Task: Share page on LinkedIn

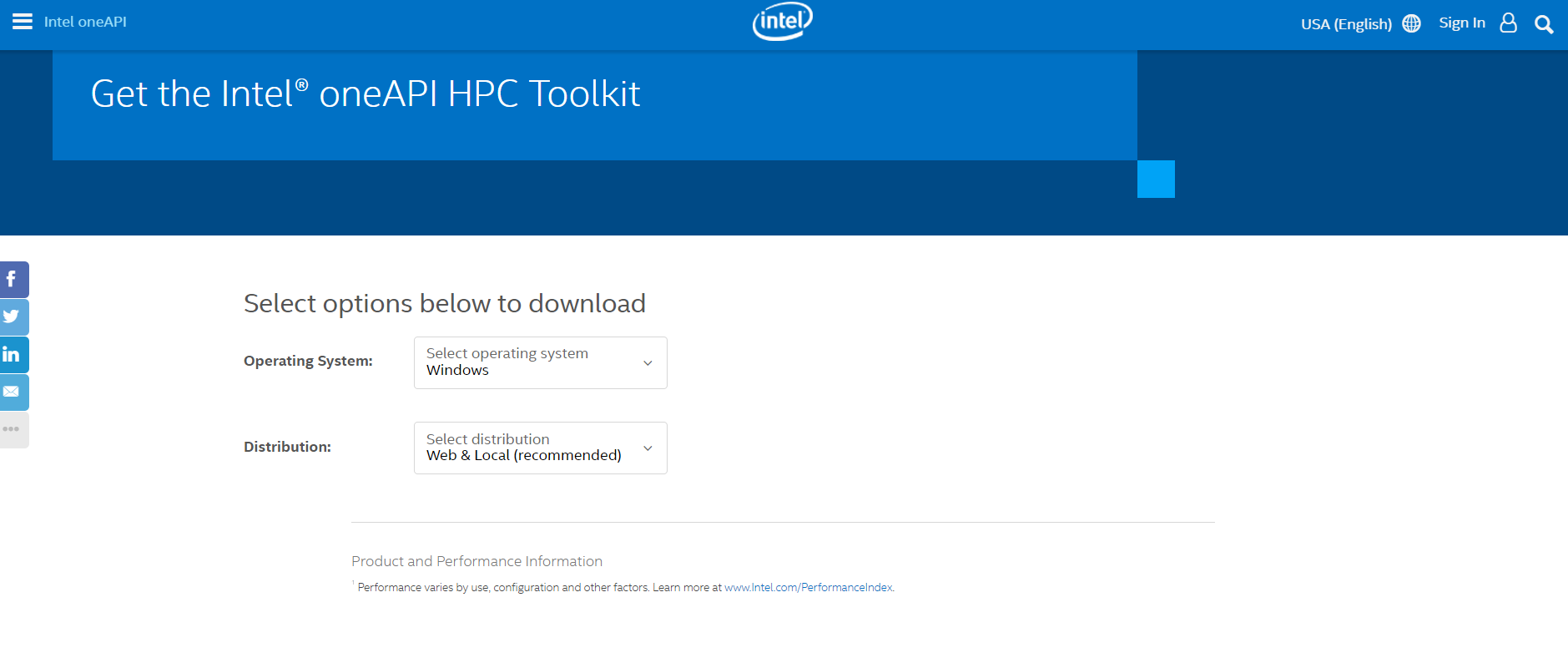Action: 13,355
